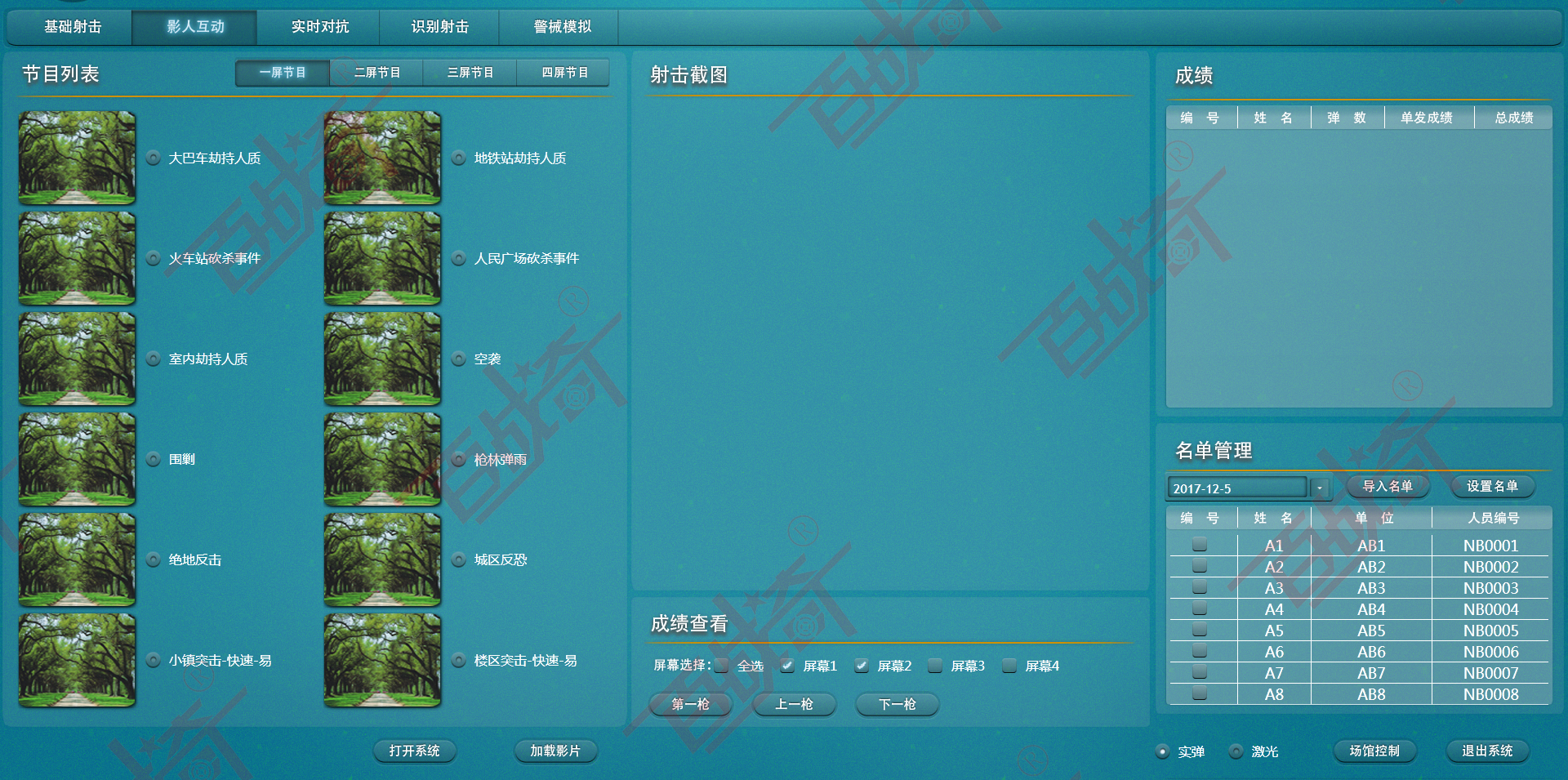Click the 室内劫持人质 thumbnail
Image resolution: width=1568 pixels, height=780 pixels.
coord(77,359)
